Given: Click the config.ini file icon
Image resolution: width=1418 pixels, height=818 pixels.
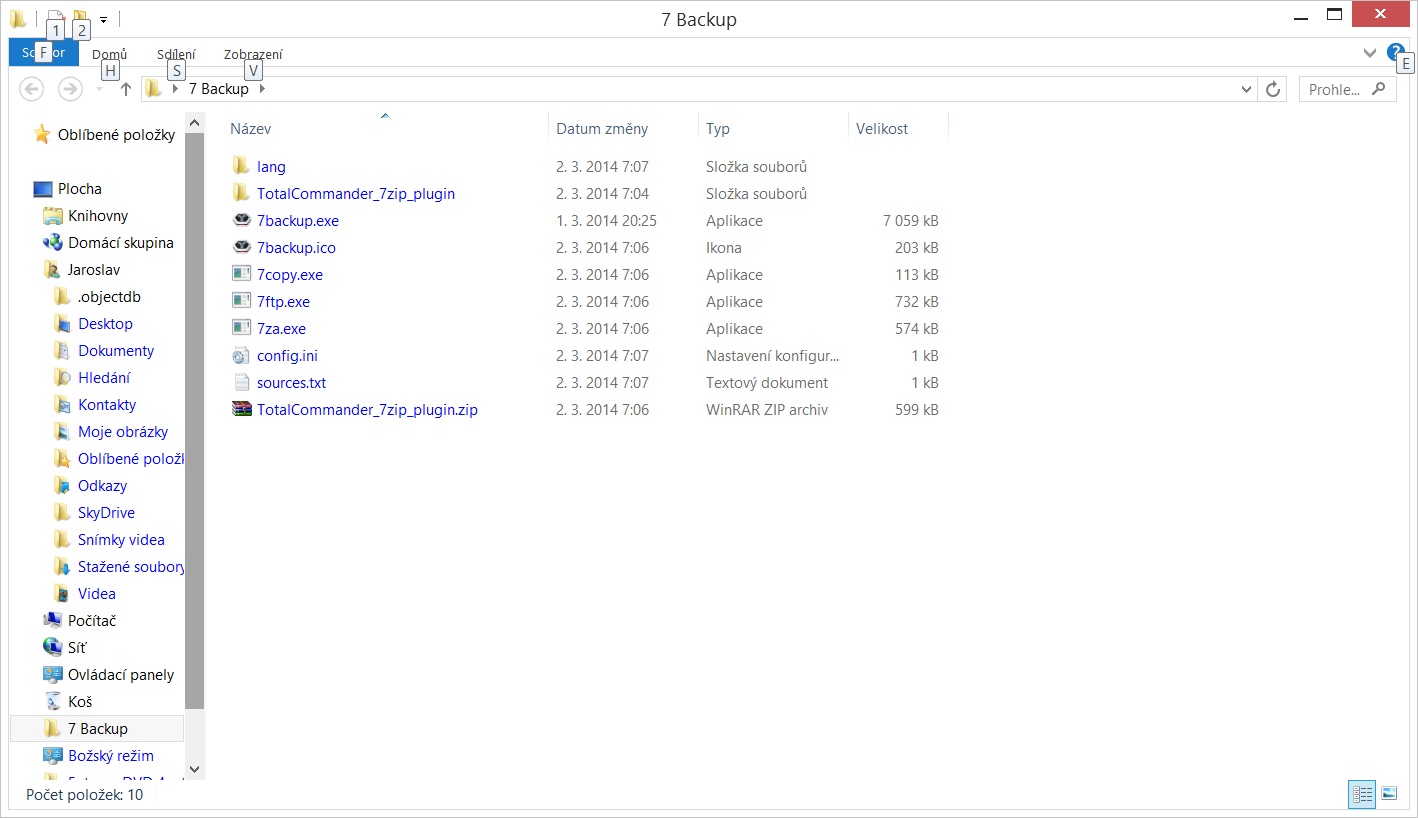Looking at the screenshot, I should coord(241,356).
